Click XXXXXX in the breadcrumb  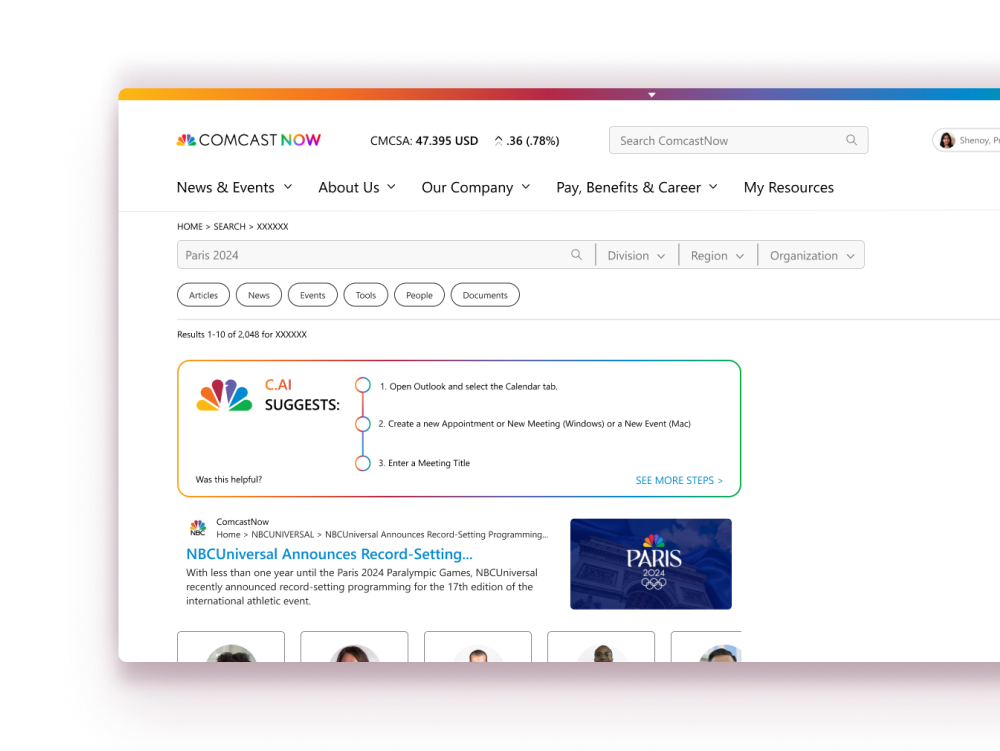click(272, 226)
